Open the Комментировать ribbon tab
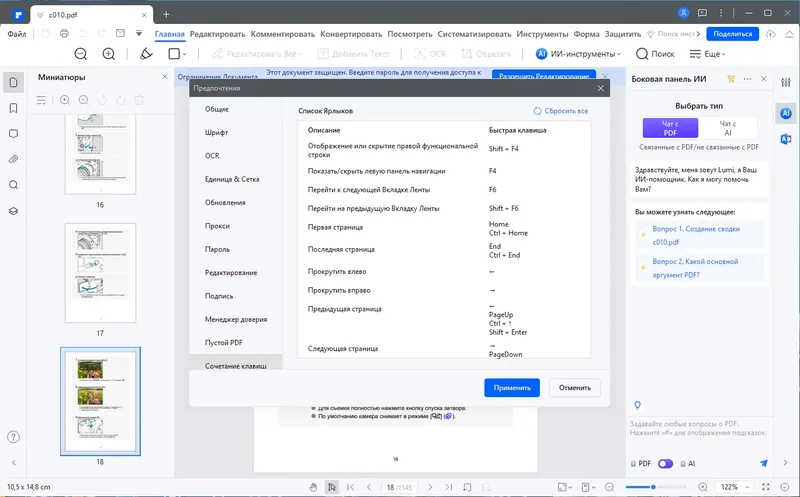This screenshot has height=497, width=800. click(283, 34)
